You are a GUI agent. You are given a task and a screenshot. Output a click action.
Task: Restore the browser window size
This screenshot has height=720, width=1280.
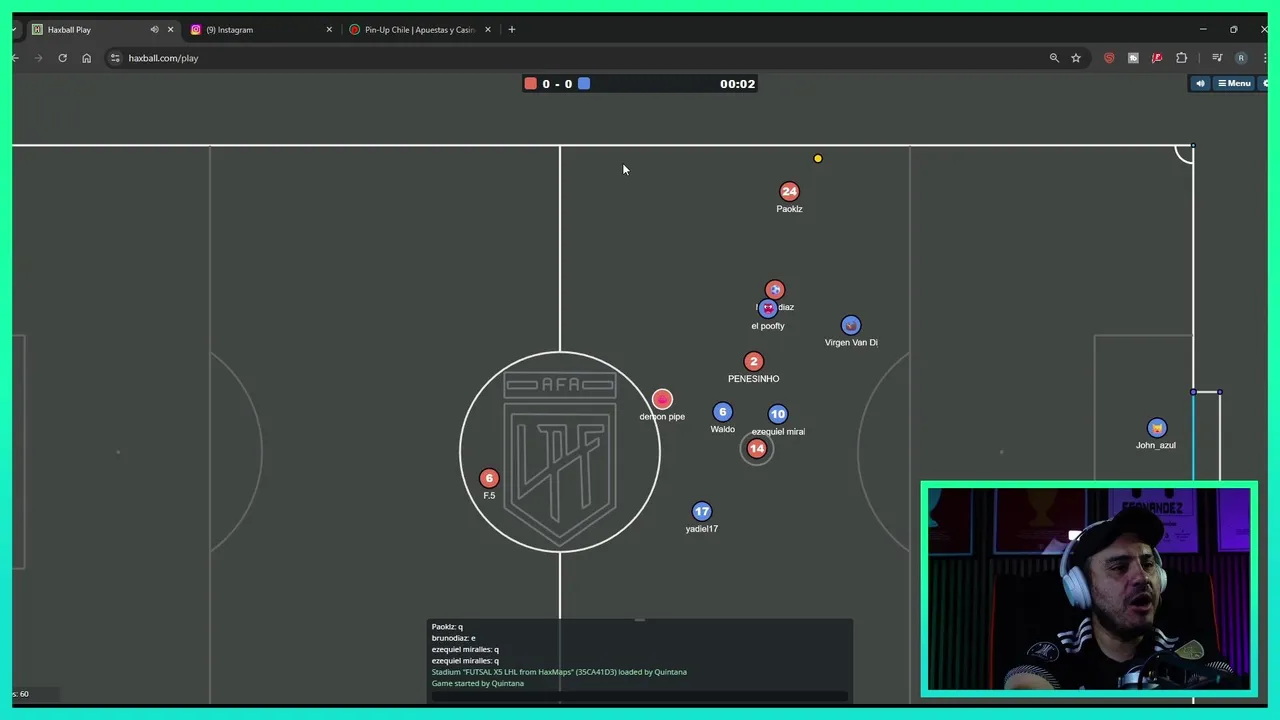(1234, 30)
